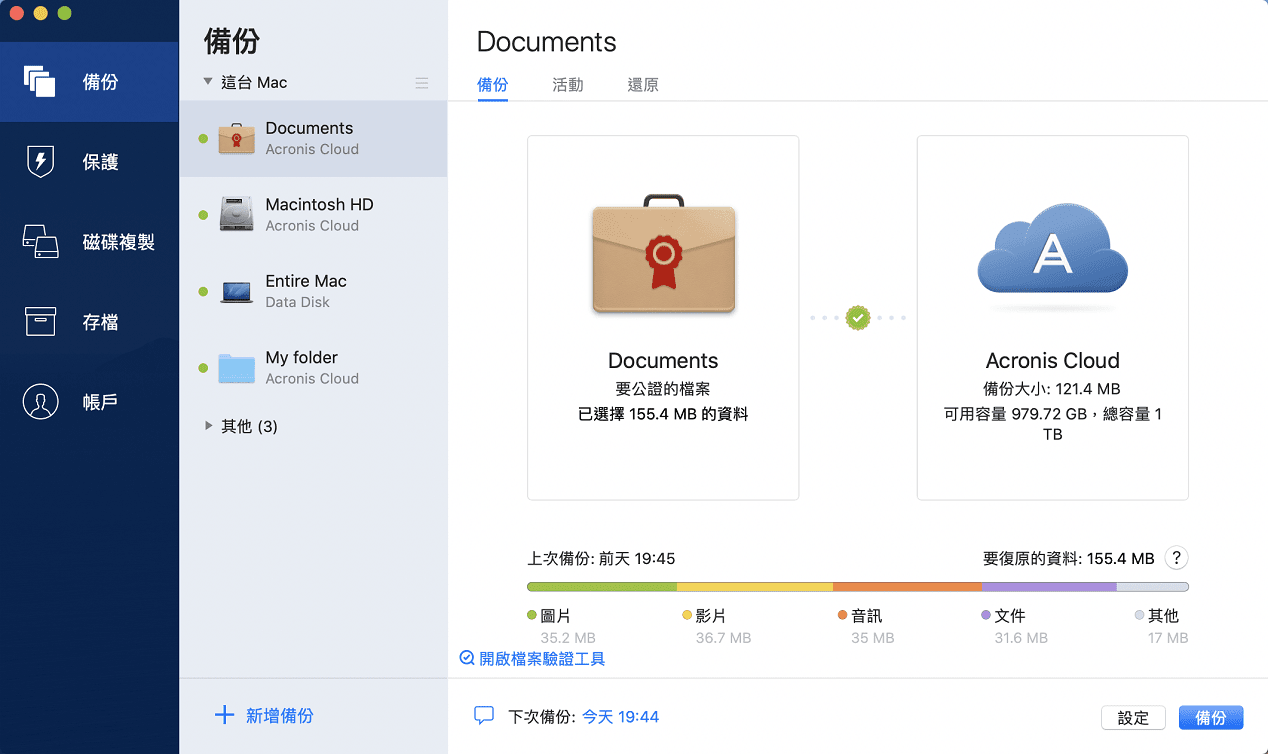This screenshot has width=1268, height=754.
Task: Select the Documents backup row name
Action: click(309, 128)
